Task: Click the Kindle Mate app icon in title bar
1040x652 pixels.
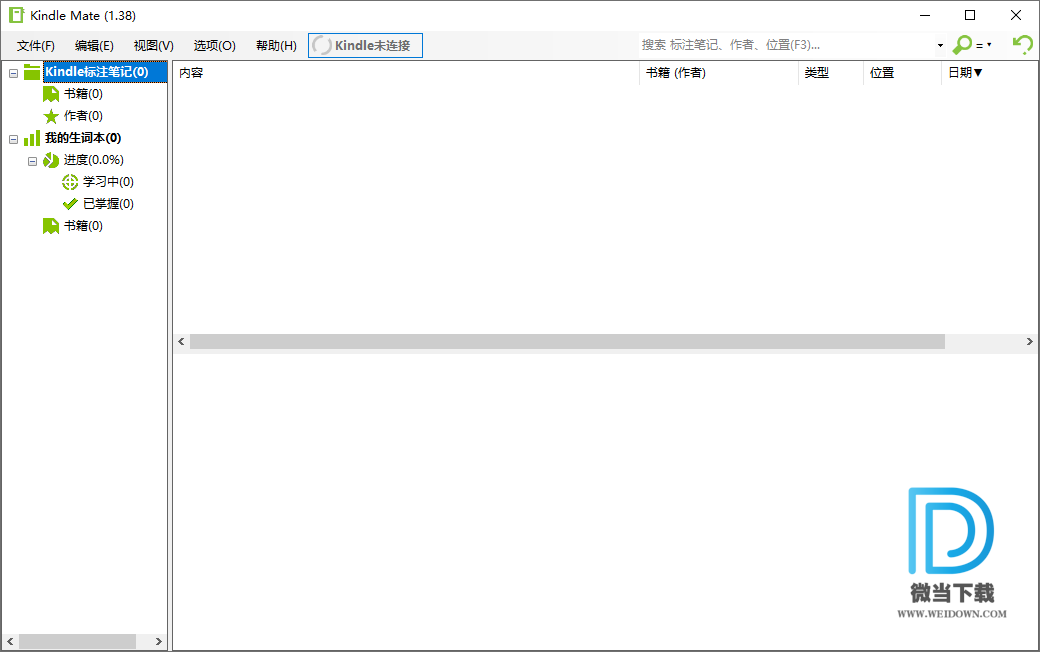Action: click(x=17, y=15)
